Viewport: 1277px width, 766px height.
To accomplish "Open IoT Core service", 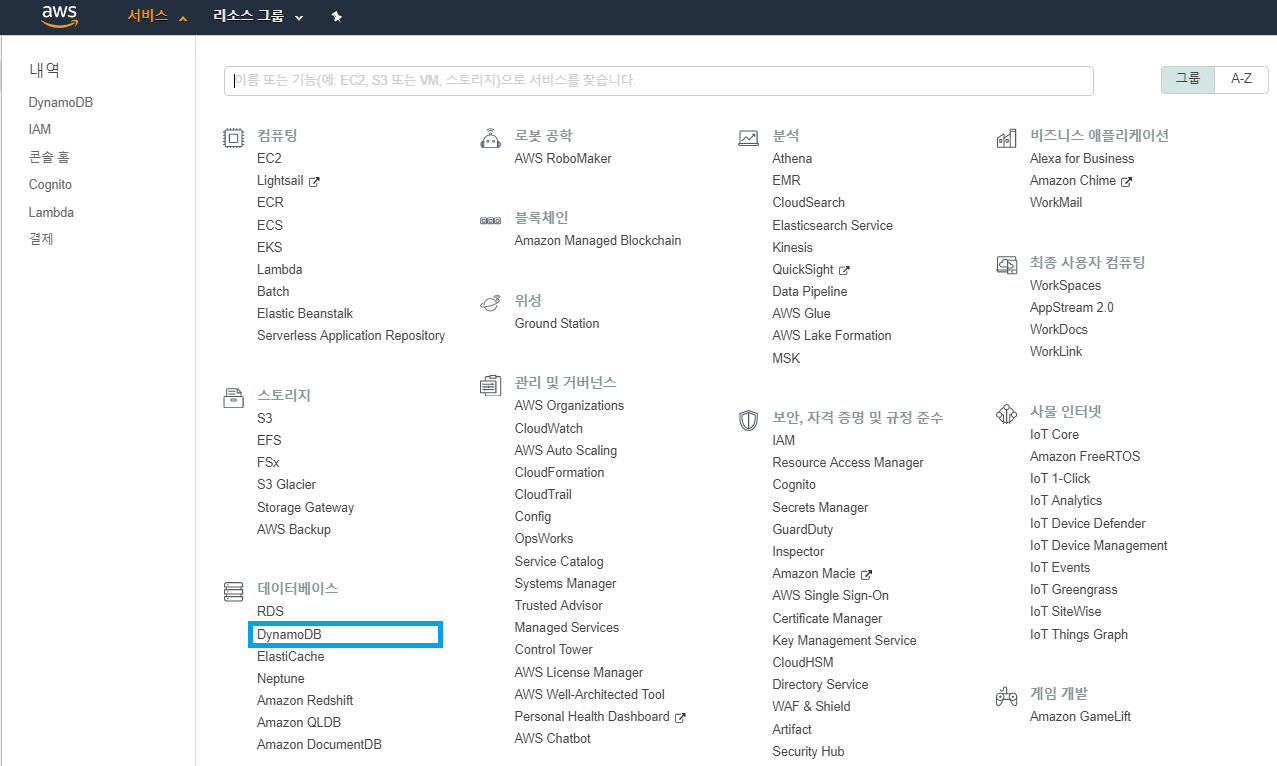I will 1054,435.
